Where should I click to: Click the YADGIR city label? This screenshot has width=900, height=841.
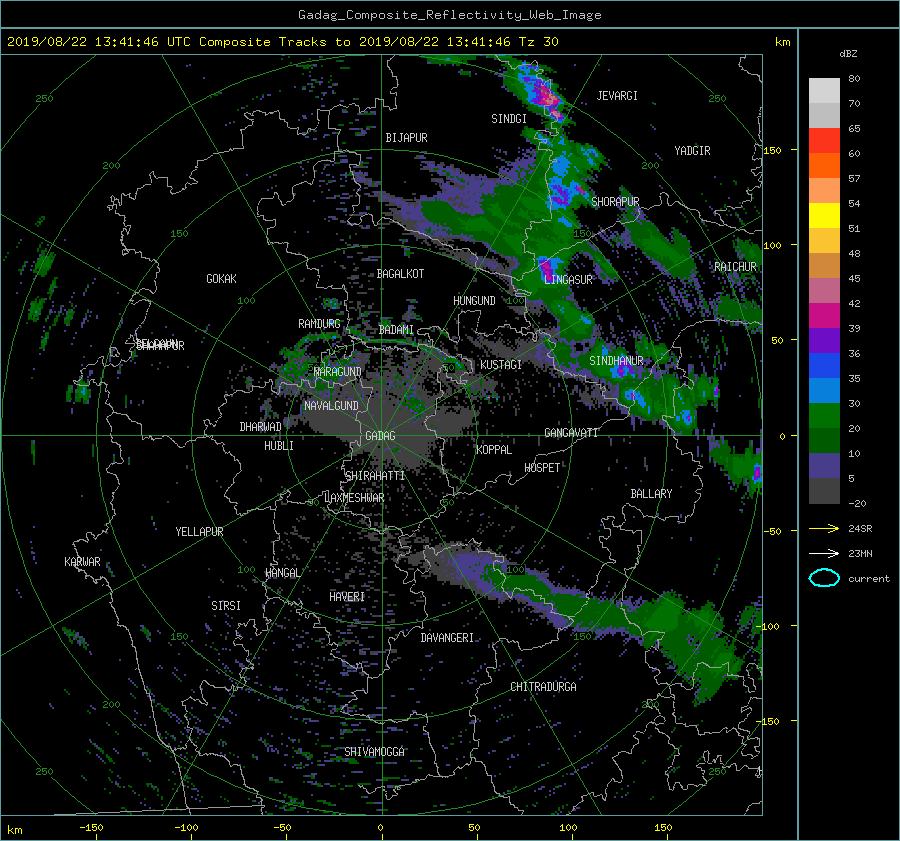(692, 151)
